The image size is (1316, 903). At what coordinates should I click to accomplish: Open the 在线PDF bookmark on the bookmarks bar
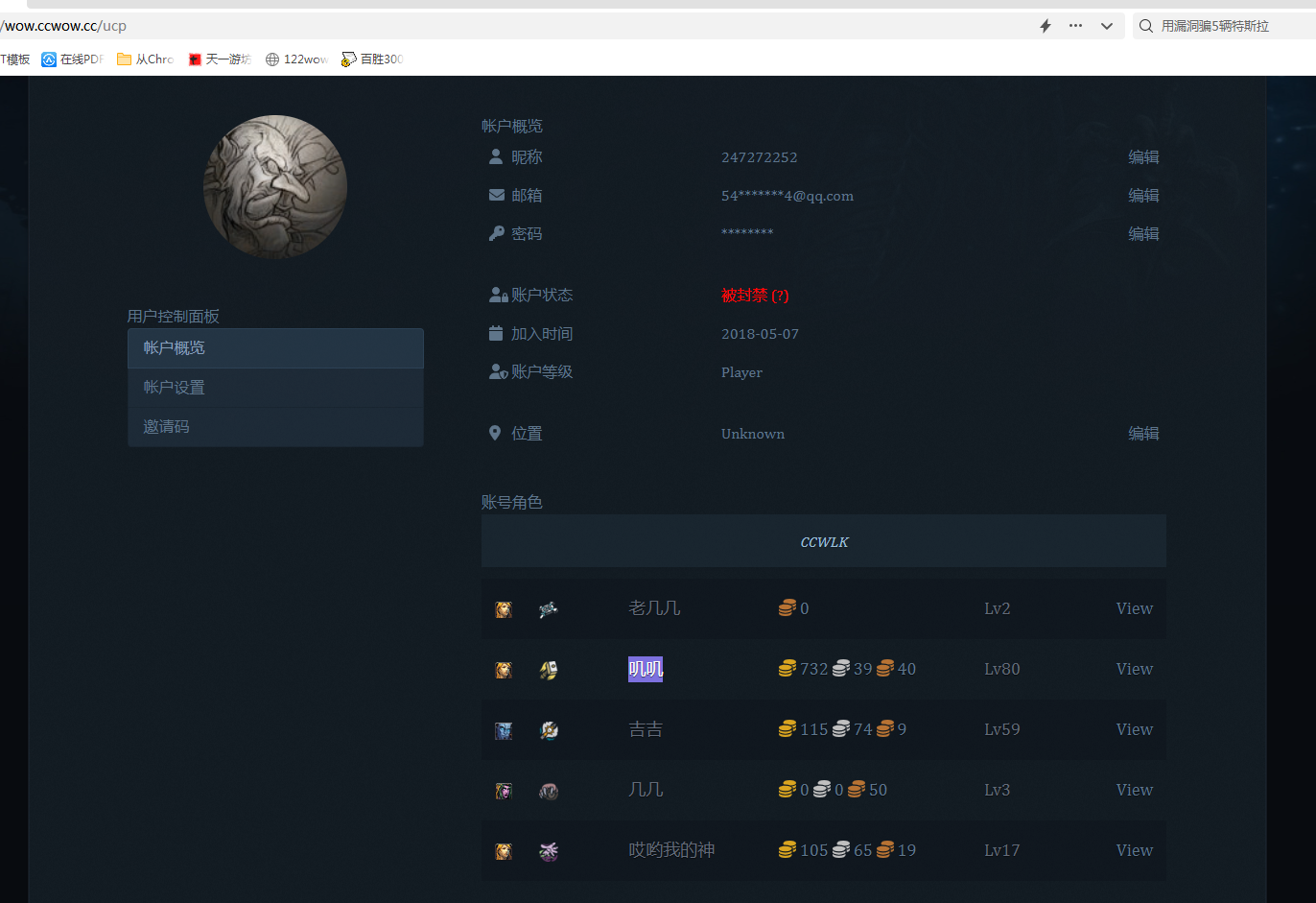[72, 59]
